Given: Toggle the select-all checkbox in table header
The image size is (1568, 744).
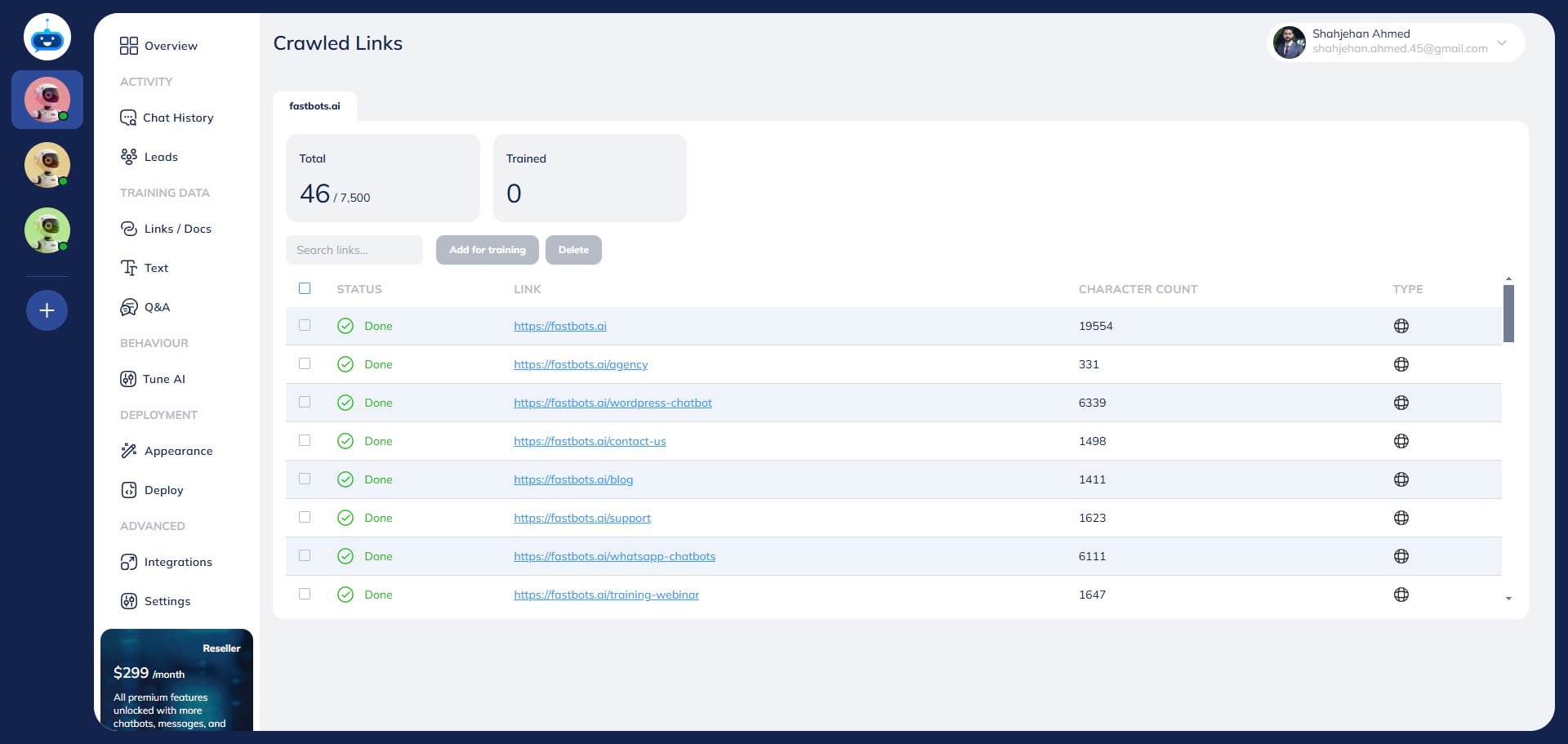Looking at the screenshot, I should 305,288.
